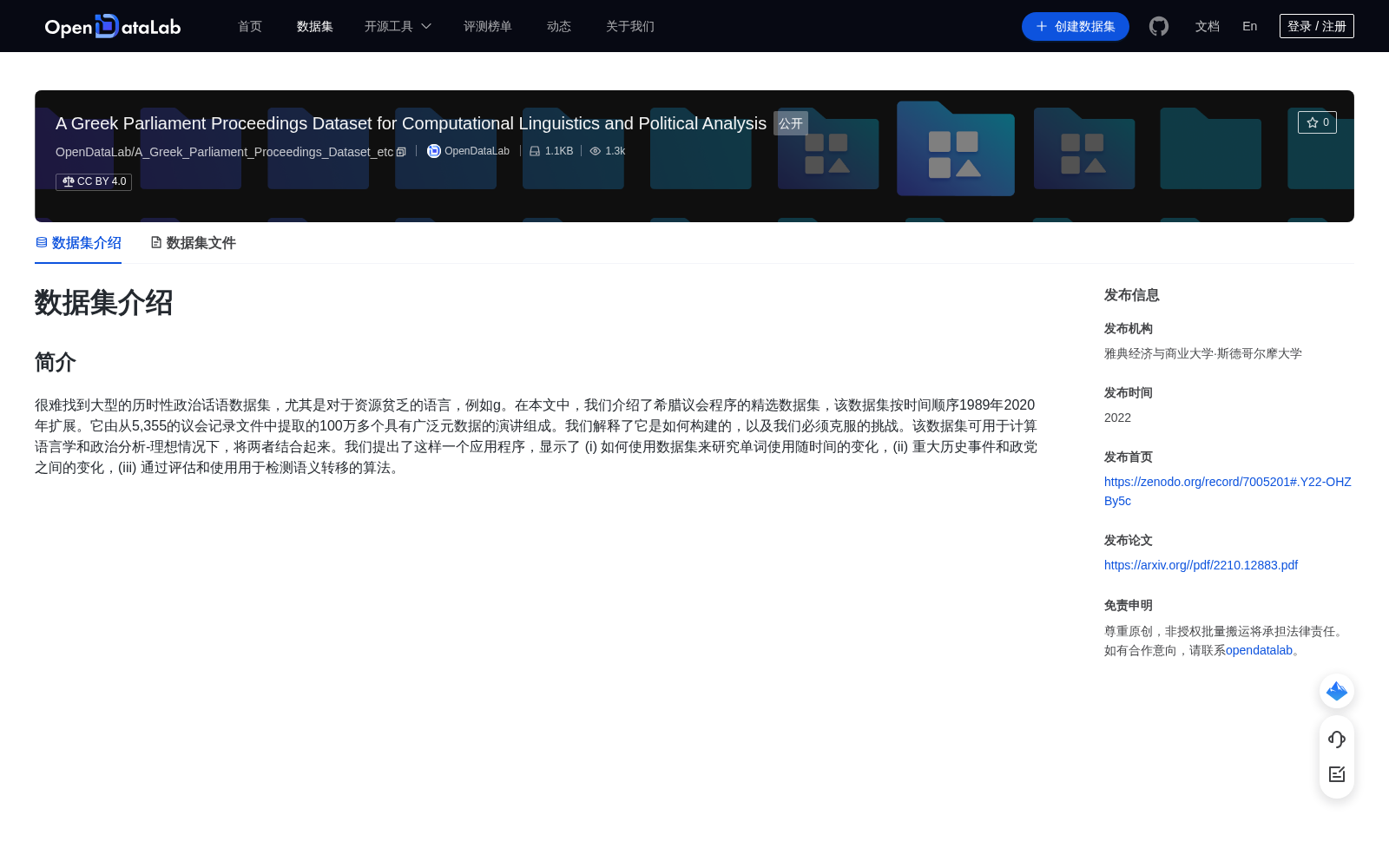
Task: Open the GitHub icon in the navbar
Action: point(1159,26)
